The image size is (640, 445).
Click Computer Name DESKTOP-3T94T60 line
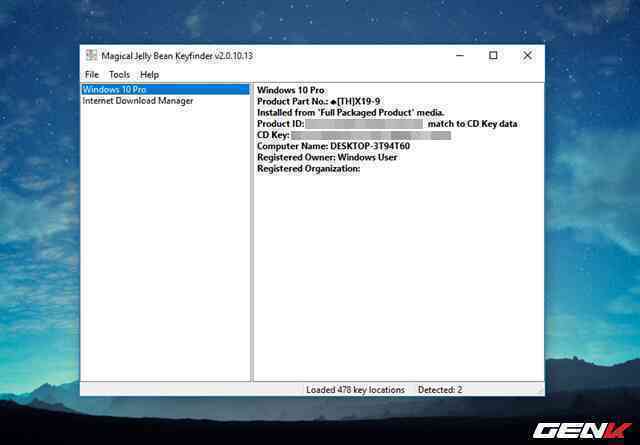click(x=333, y=146)
